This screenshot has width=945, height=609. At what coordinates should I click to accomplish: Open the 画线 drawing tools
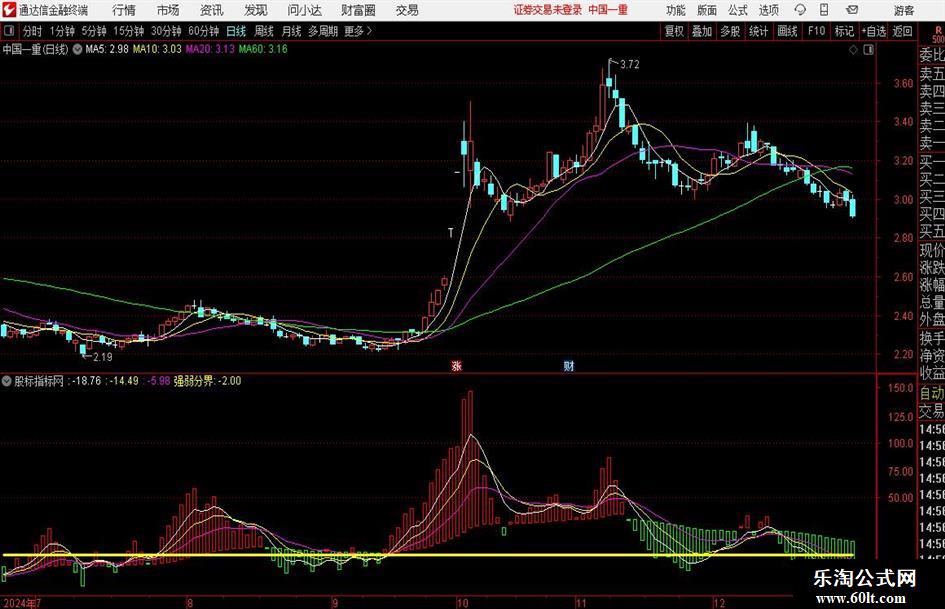(x=787, y=31)
